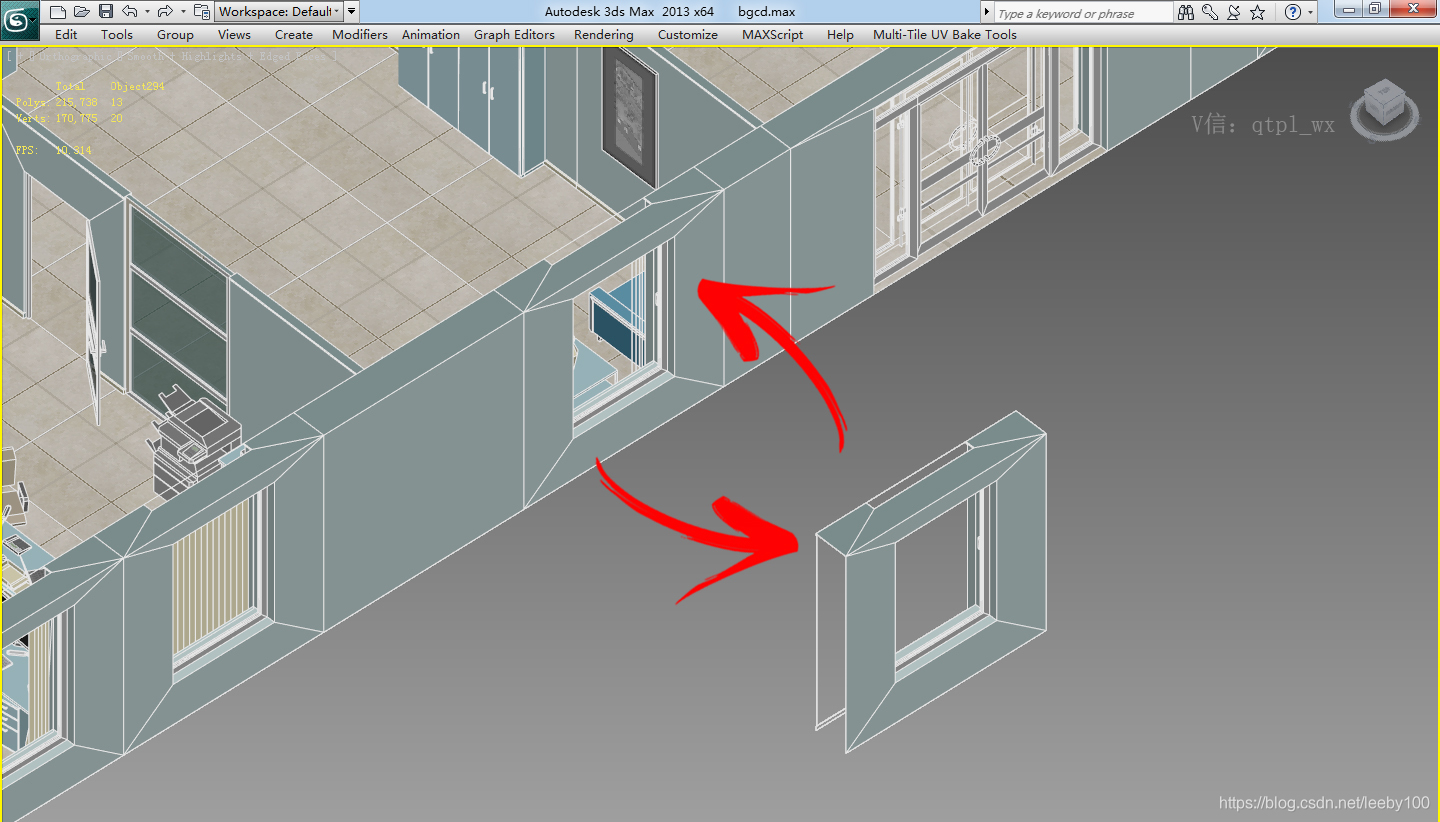Expand the InfoCenter search box arrow
This screenshot has width=1440, height=822.
tap(987, 13)
